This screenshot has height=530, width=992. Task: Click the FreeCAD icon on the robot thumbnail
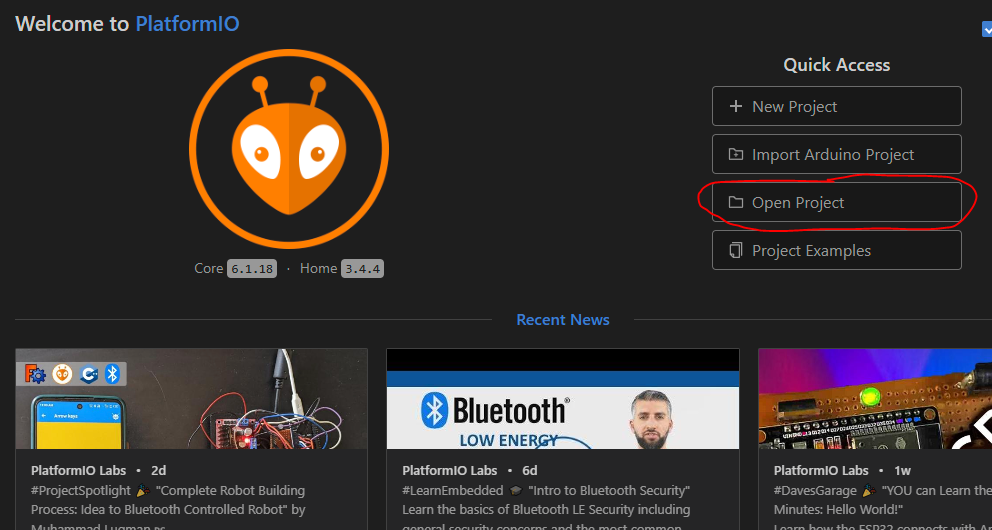pos(35,374)
